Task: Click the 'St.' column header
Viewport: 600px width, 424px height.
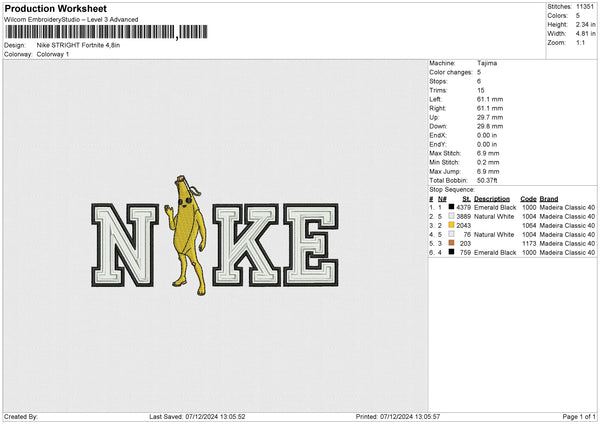Action: point(466,199)
